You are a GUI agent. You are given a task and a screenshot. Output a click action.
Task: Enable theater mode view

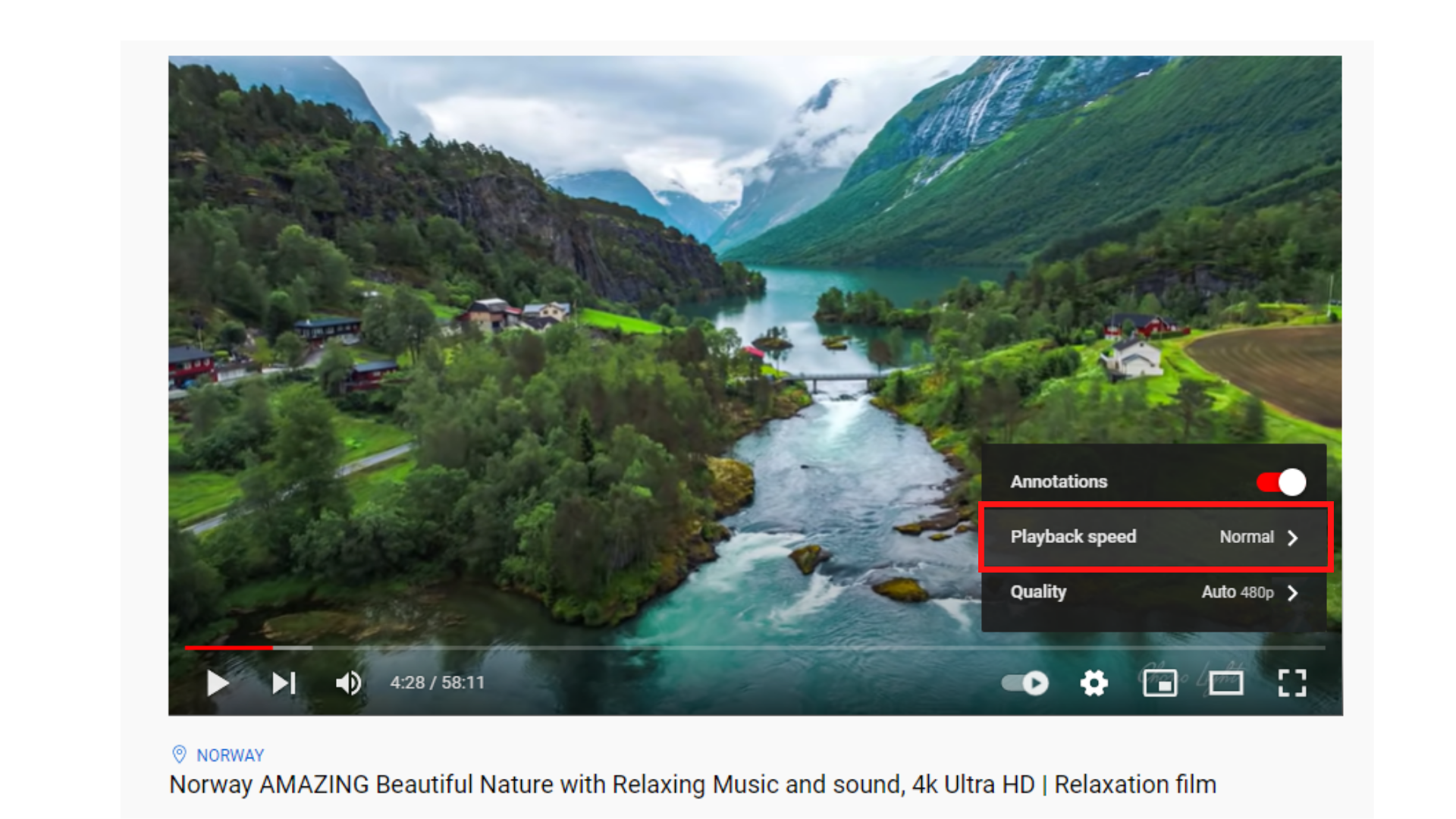pyautogui.click(x=1225, y=683)
